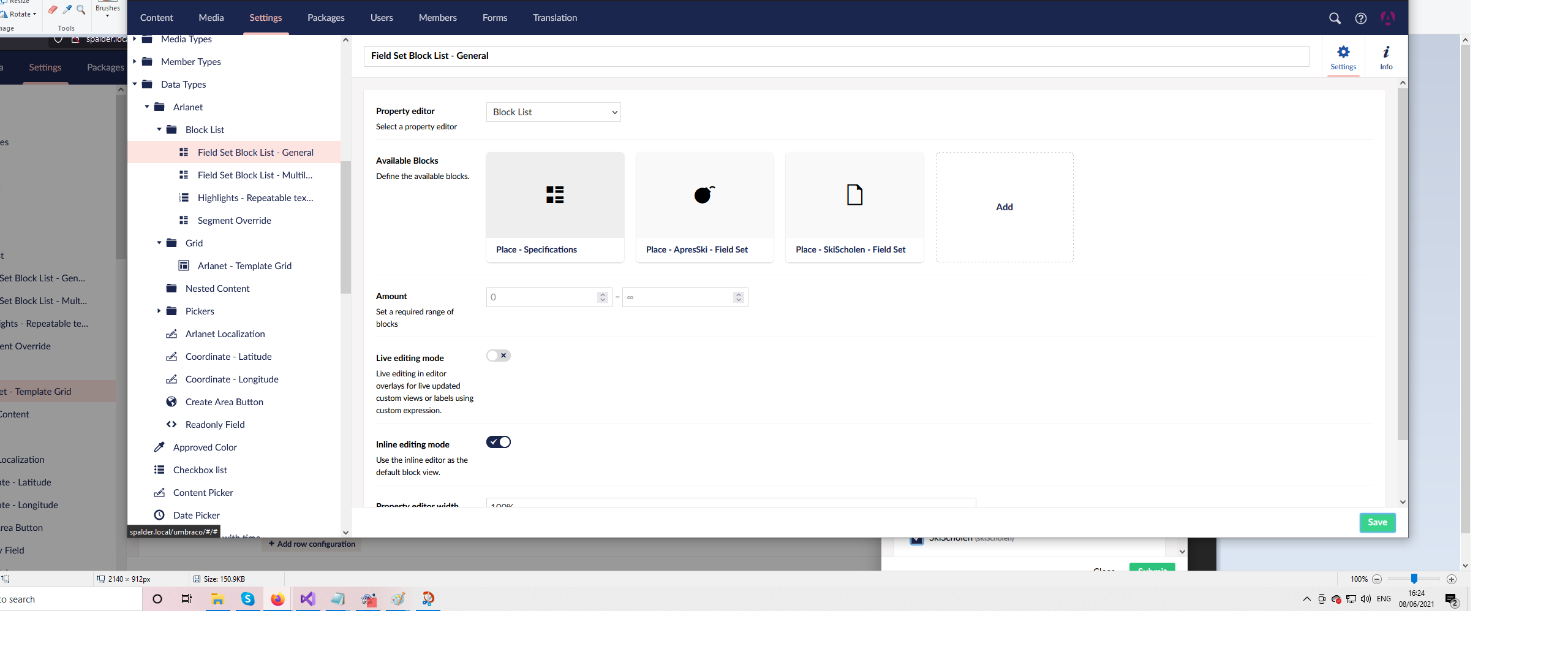
Task: Open Visual Studio from the taskbar
Action: (307, 599)
